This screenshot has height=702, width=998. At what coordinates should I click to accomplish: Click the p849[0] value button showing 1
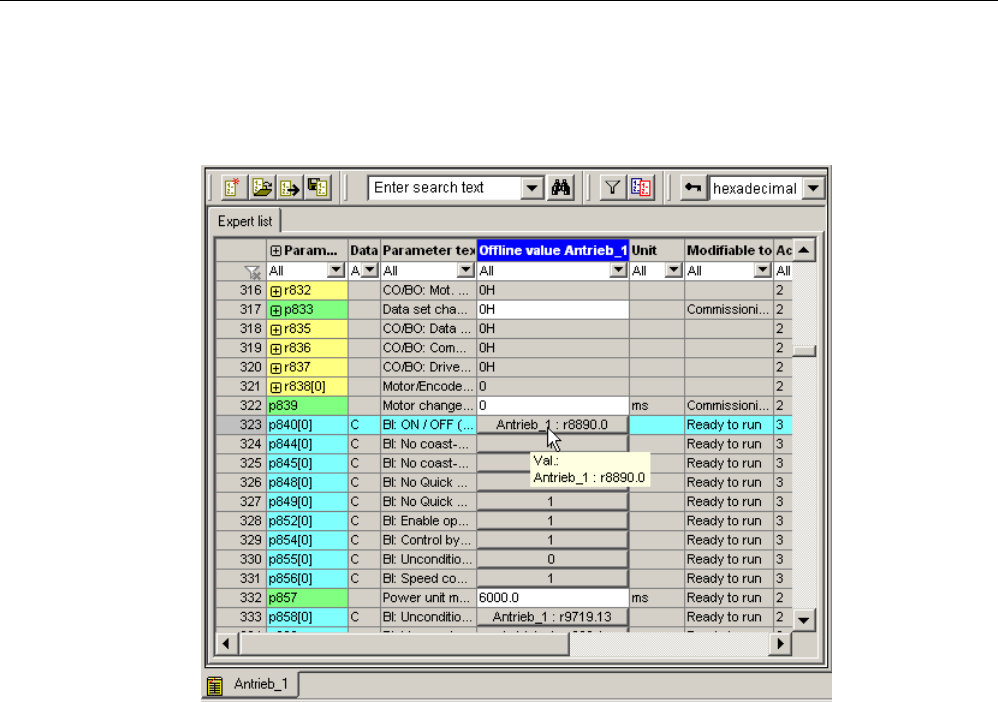coord(552,502)
